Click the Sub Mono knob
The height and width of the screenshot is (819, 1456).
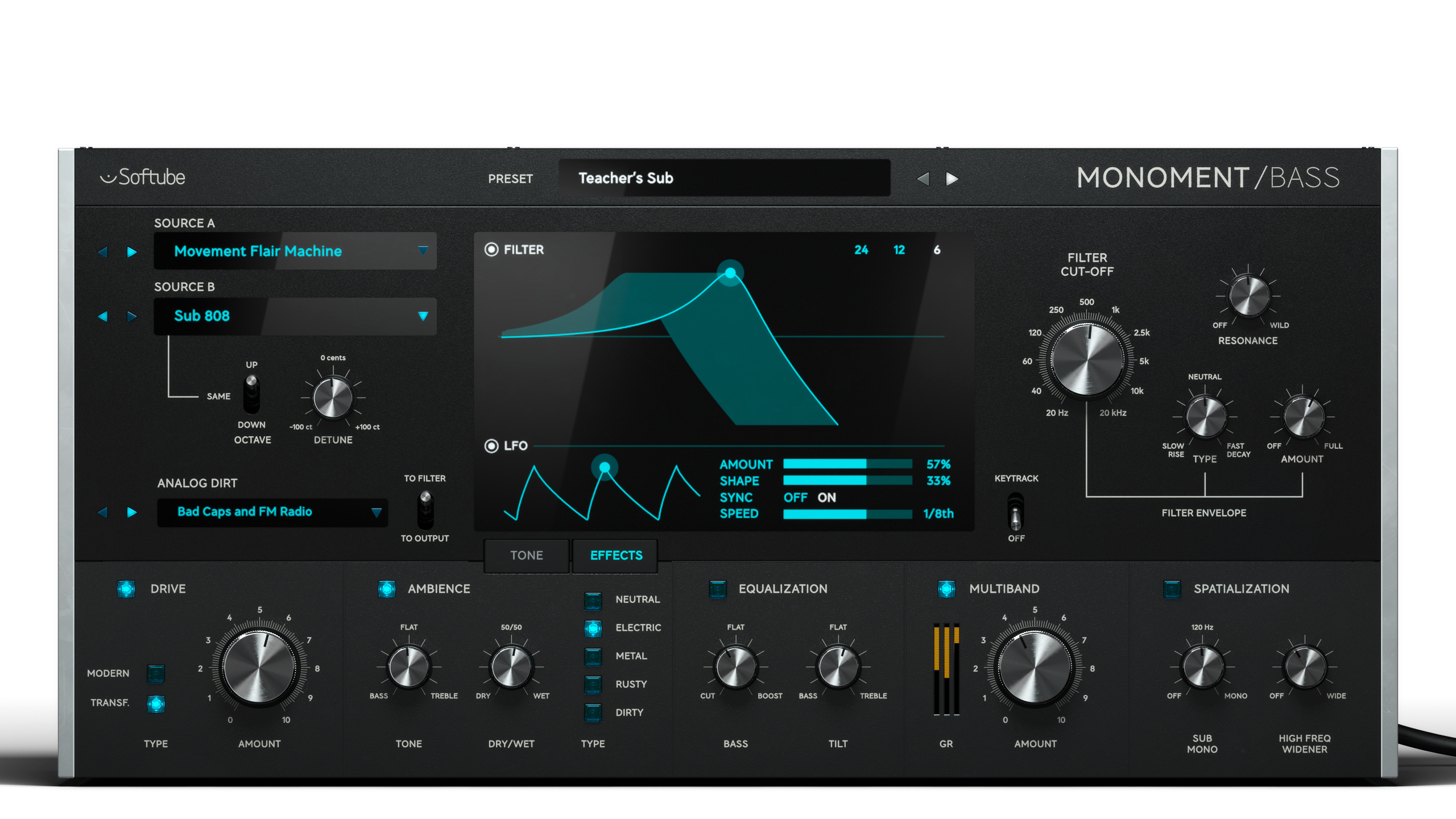[x=1202, y=667]
